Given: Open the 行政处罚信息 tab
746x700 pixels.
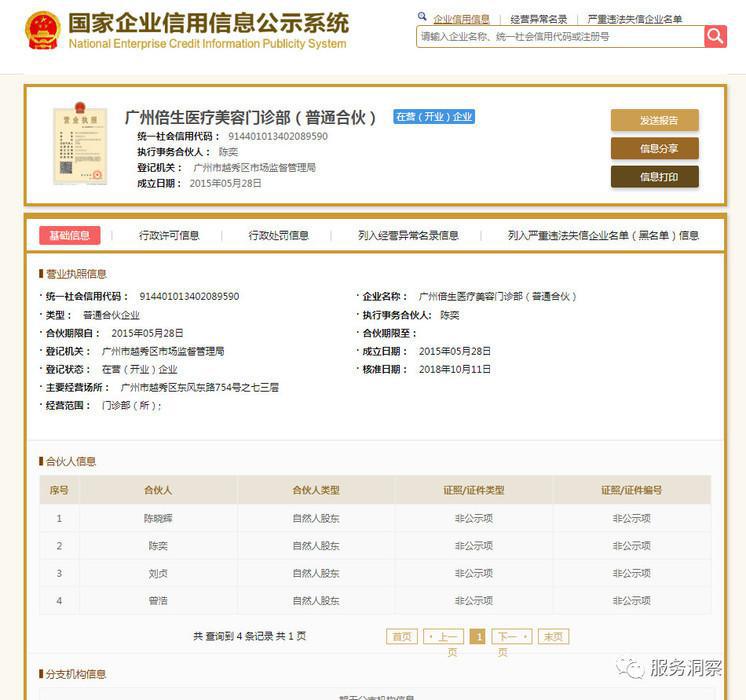Looking at the screenshot, I should pos(279,235).
